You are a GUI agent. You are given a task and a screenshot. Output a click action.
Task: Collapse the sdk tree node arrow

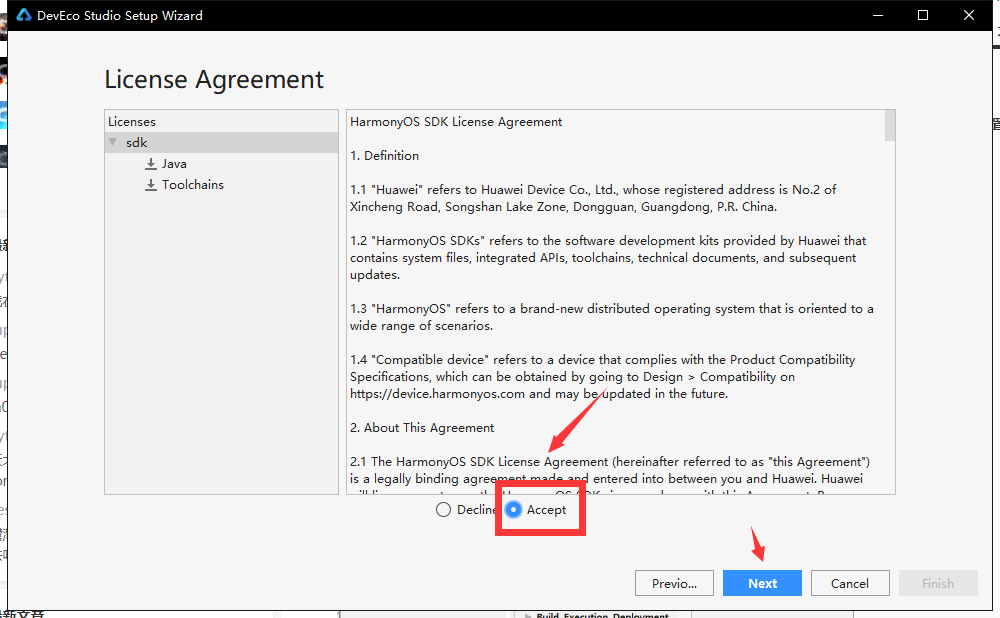113,142
